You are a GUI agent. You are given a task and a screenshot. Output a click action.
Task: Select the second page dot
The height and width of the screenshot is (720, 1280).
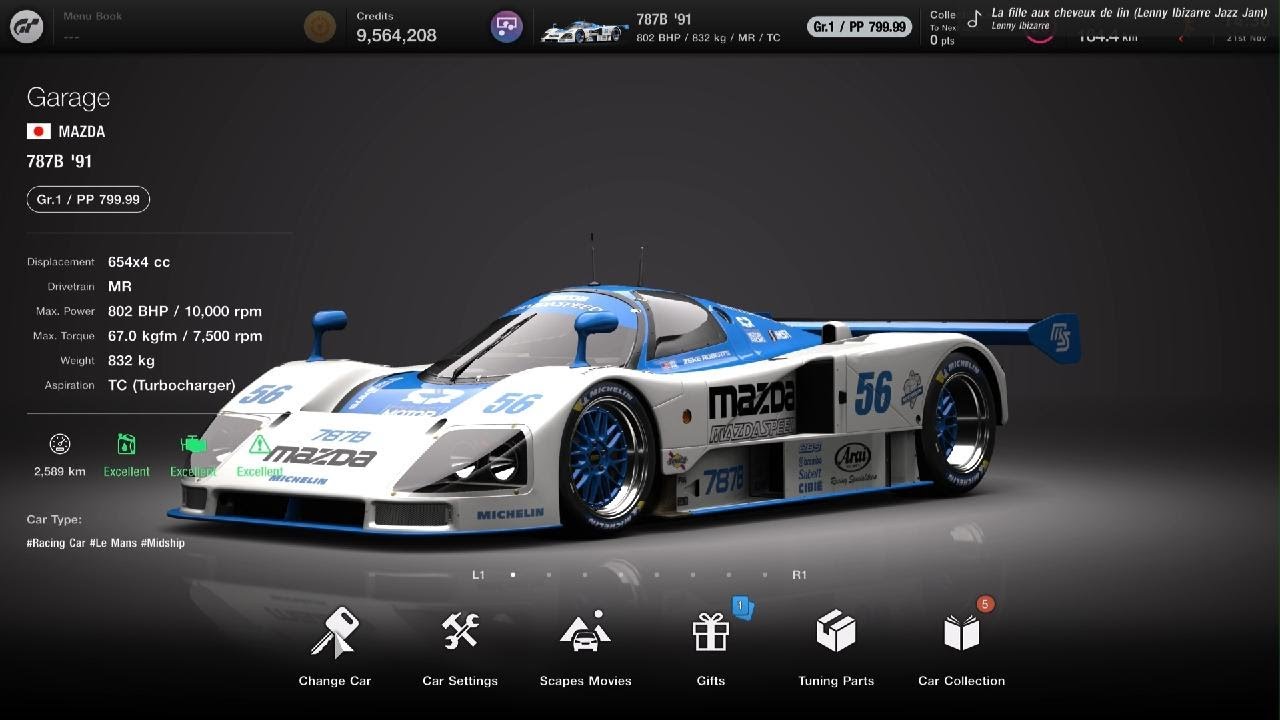549,575
